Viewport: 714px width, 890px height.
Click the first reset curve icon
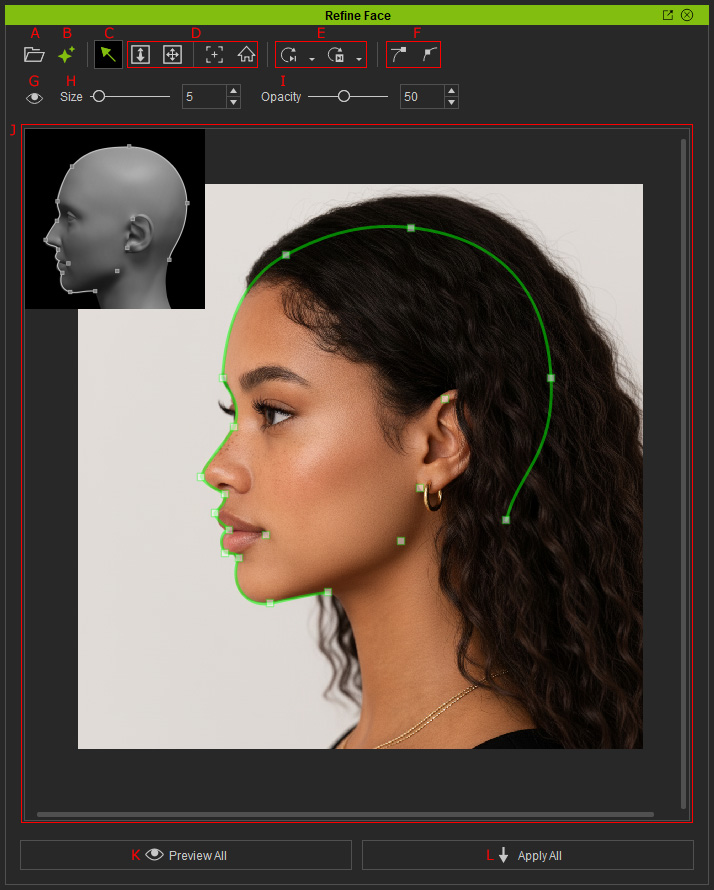pyautogui.click(x=289, y=55)
